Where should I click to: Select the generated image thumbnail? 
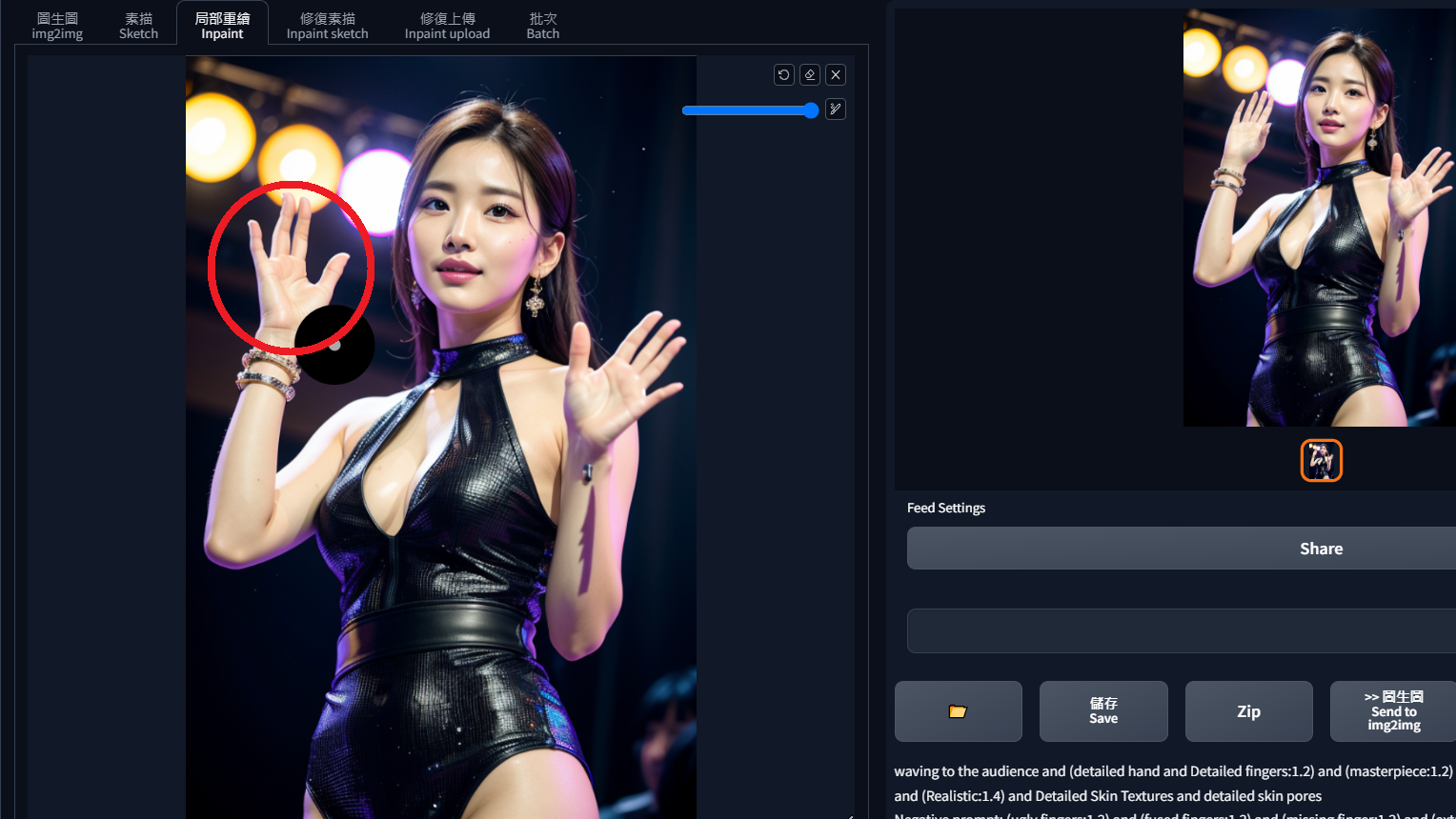coord(1322,461)
